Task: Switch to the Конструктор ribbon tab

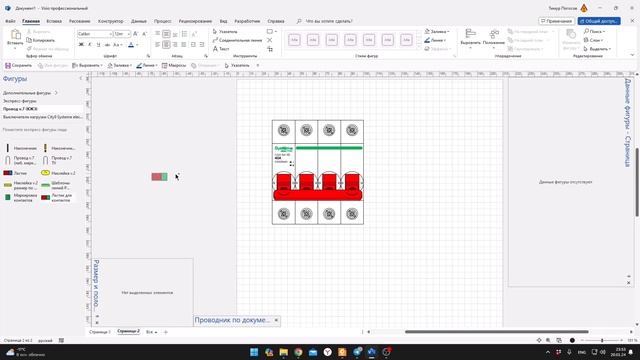Action: coord(111,21)
